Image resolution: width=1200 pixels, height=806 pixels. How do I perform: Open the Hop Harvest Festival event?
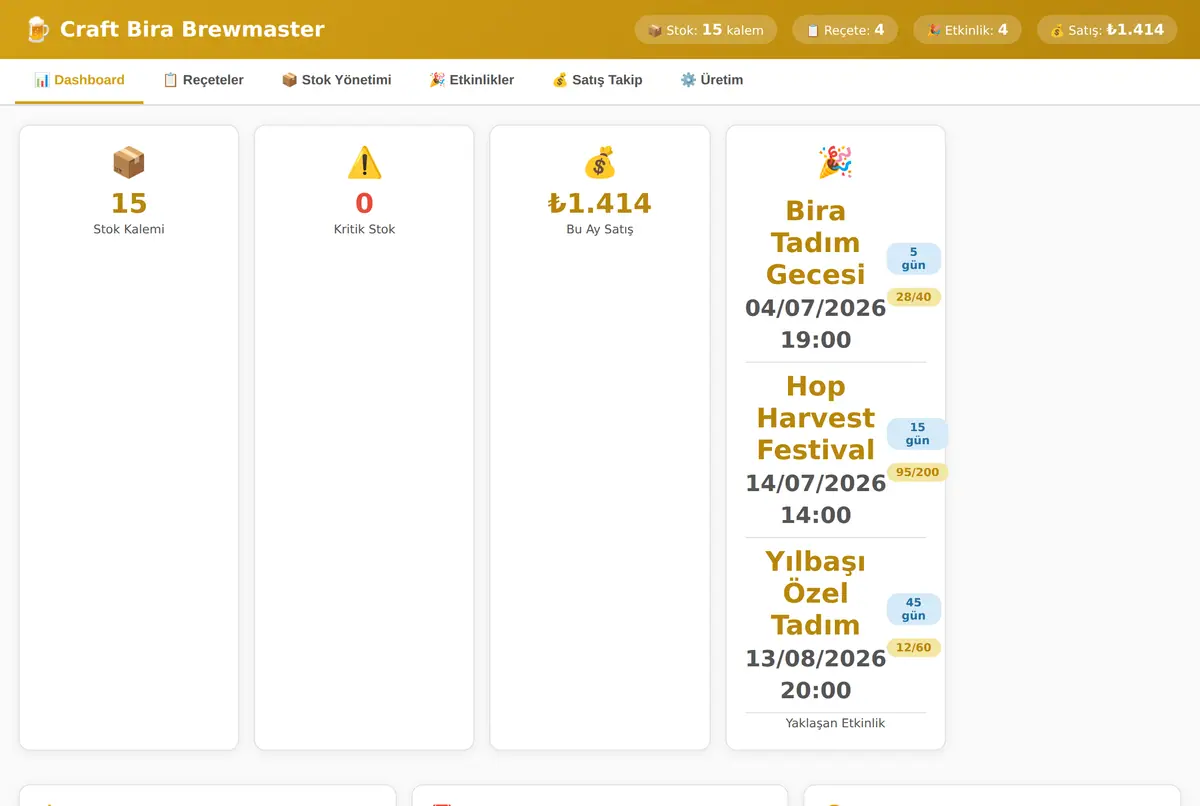(x=816, y=418)
